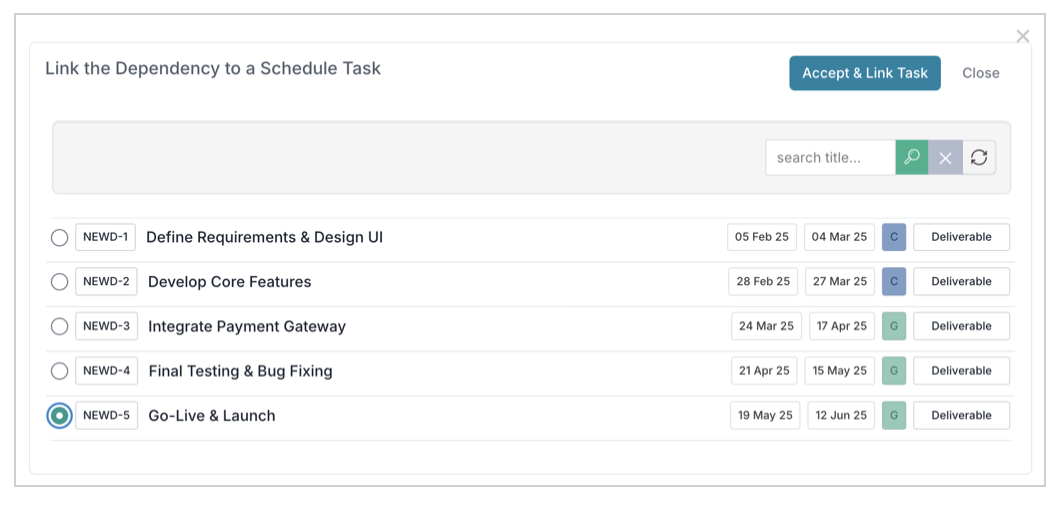Click the NEWD-3 ID tag
This screenshot has height=506, width=1064.
tap(106, 326)
